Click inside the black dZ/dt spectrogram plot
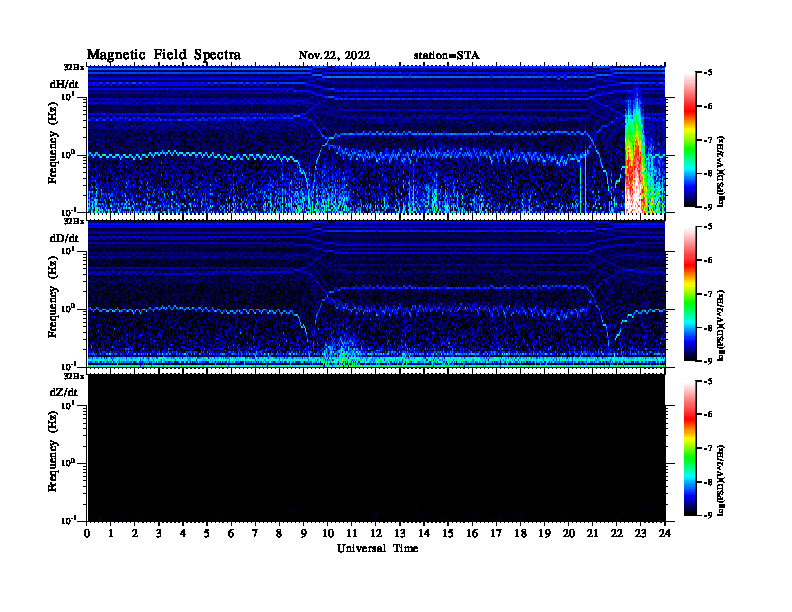 click(376, 448)
